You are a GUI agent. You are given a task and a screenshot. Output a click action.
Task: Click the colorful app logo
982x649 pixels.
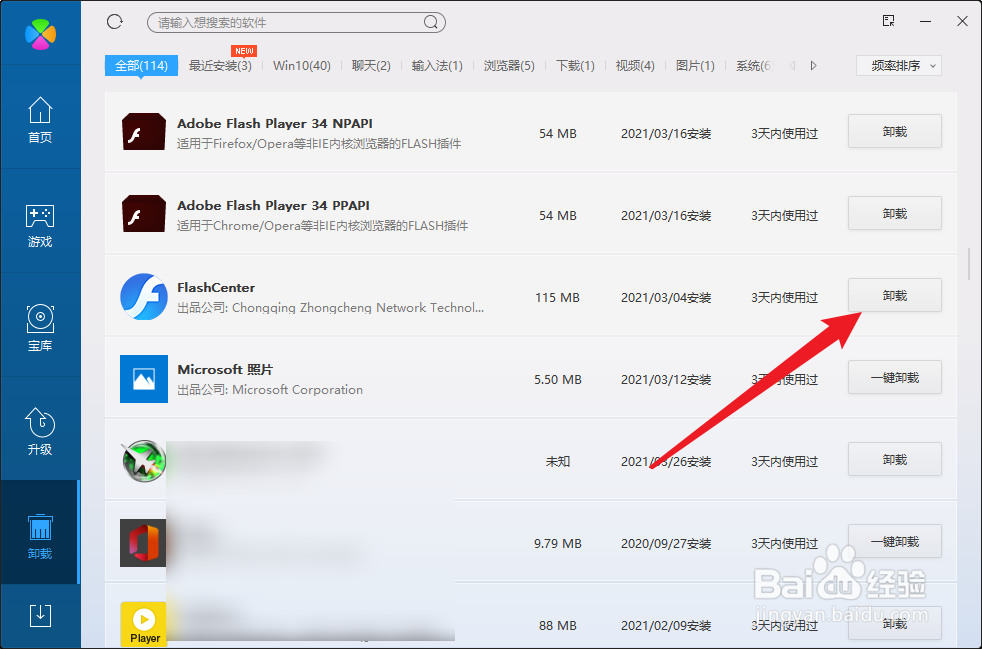coord(41,34)
